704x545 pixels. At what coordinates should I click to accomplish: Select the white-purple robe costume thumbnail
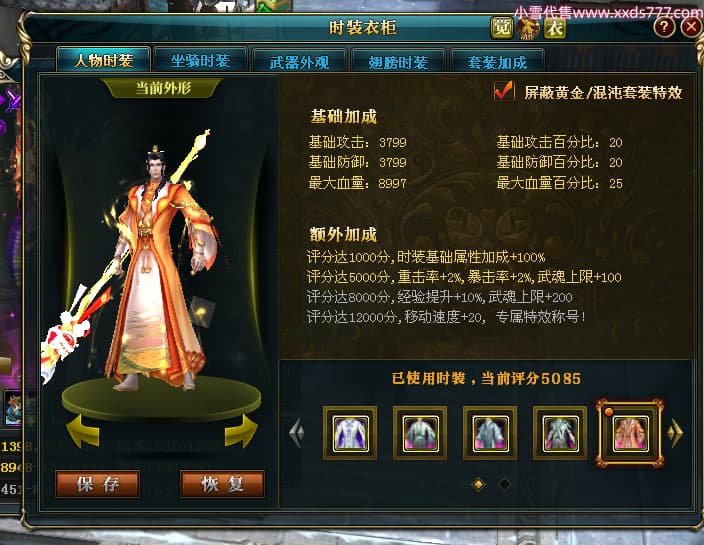[350, 433]
